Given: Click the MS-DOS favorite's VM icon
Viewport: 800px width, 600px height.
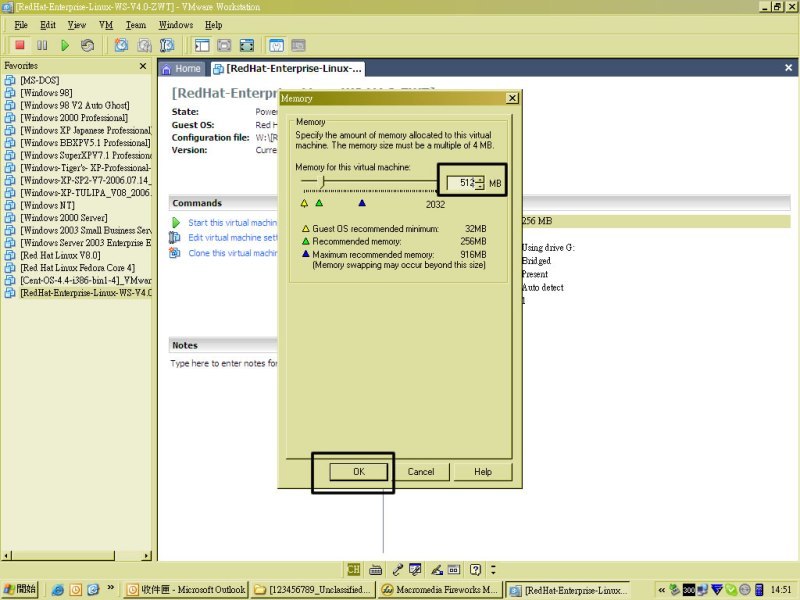Looking at the screenshot, I should pos(10,80).
